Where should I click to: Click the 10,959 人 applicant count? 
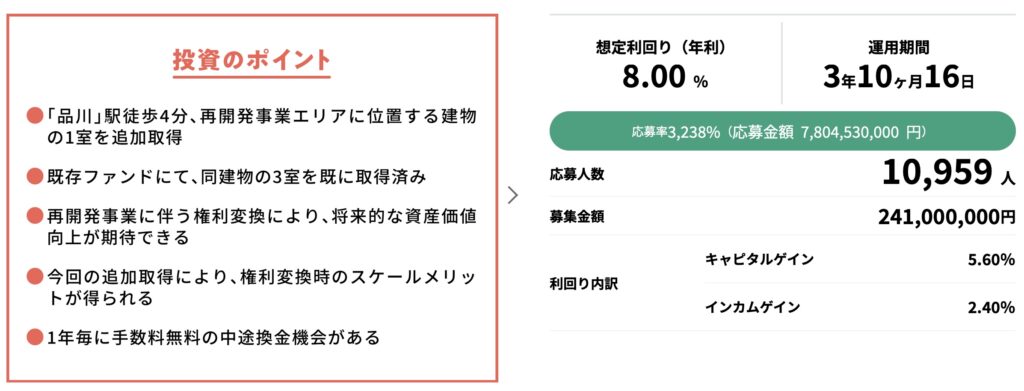coord(948,174)
